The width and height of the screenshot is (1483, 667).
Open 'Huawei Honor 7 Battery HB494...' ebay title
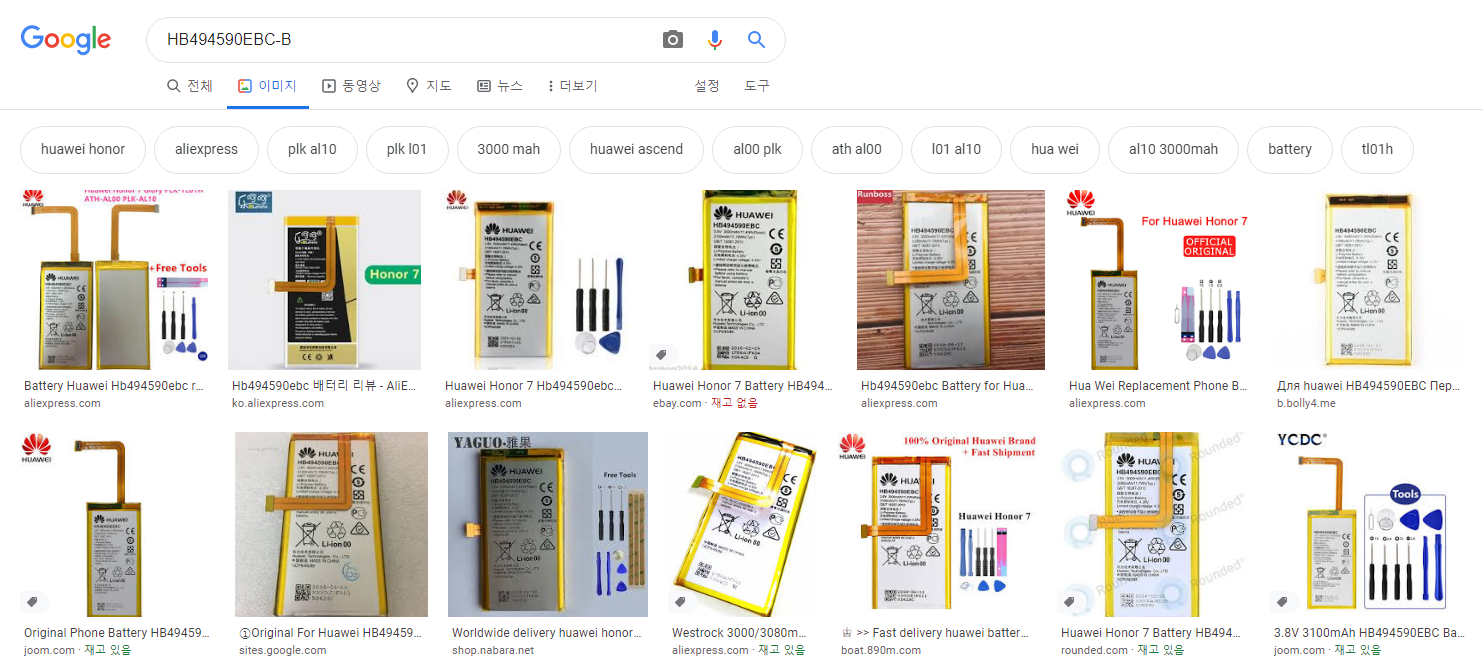click(x=743, y=386)
